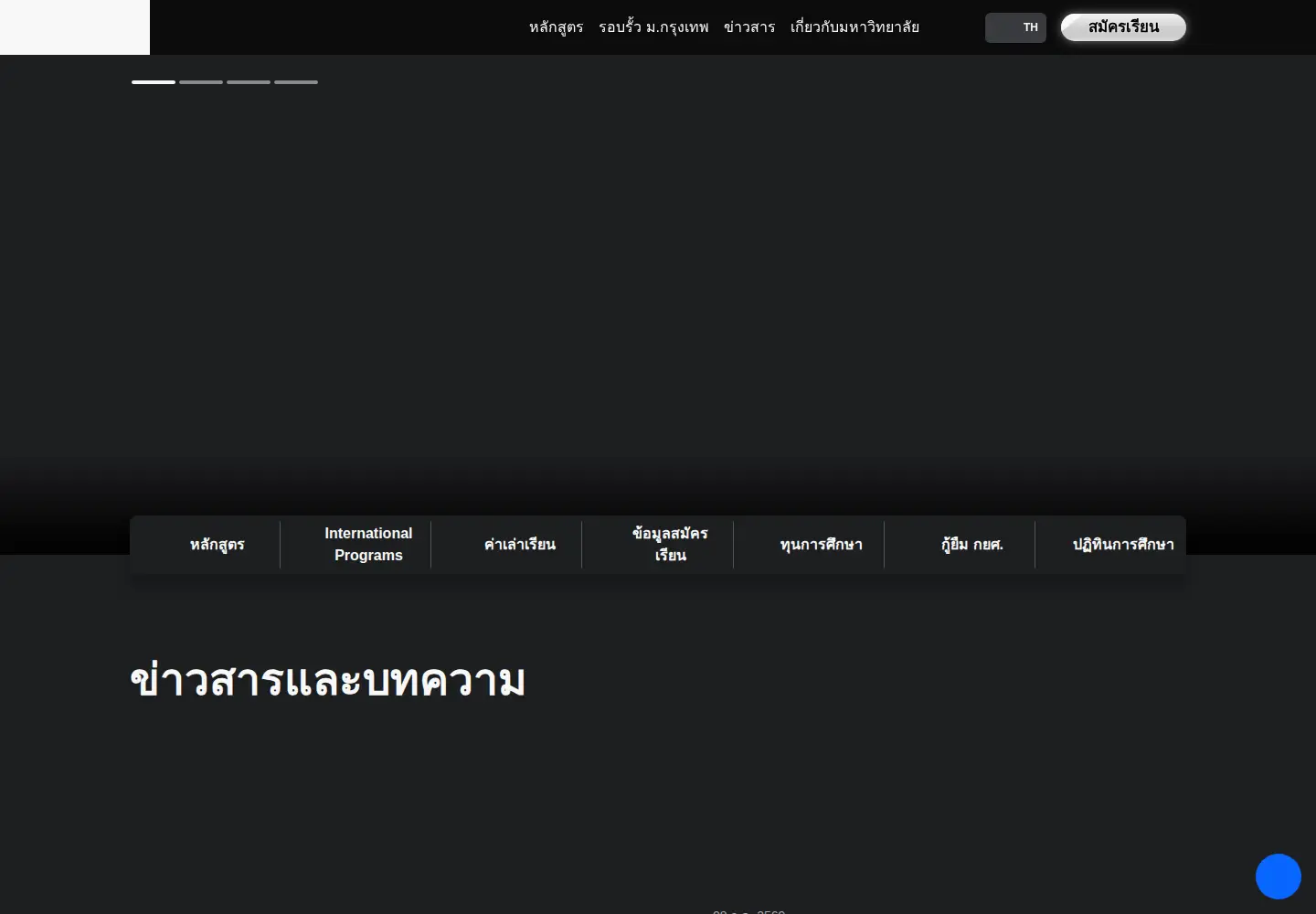
Task: Open รอบรั้ว ม.กรุงเทพ navigation item
Action: [653, 27]
